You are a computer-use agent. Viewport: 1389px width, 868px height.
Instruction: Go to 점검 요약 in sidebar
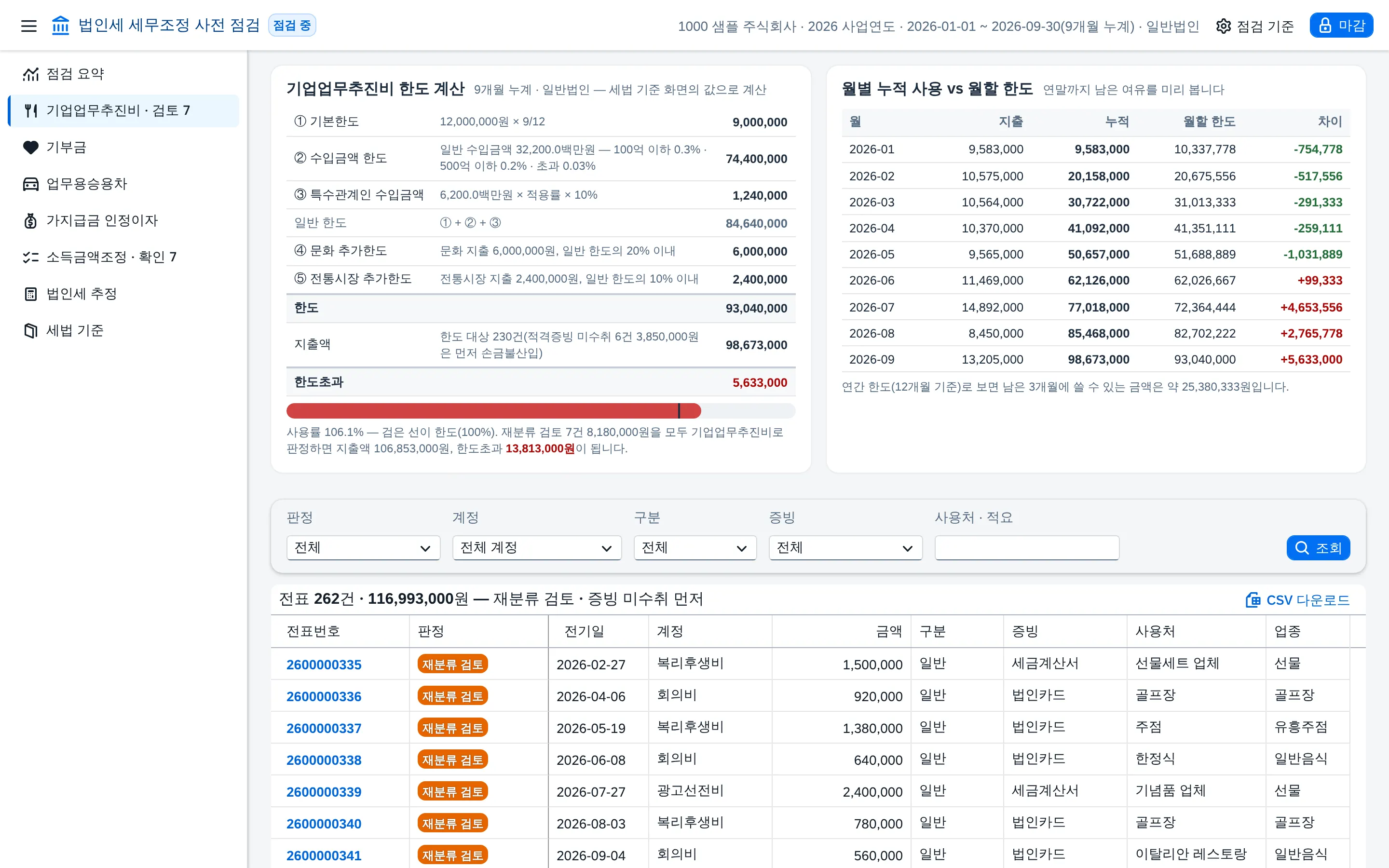point(123,74)
